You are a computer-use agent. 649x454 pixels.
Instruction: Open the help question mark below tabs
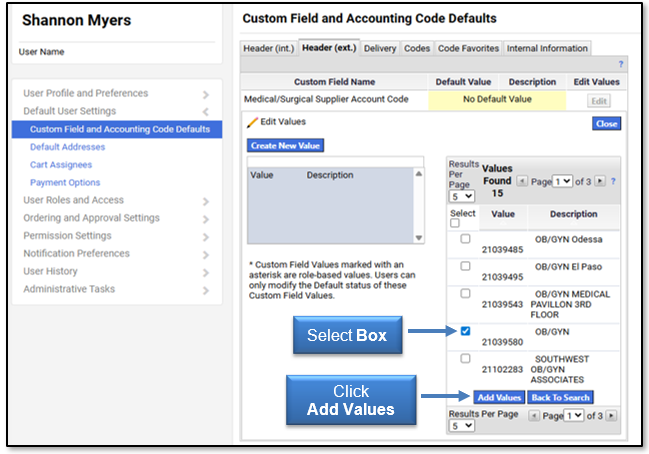(x=620, y=64)
